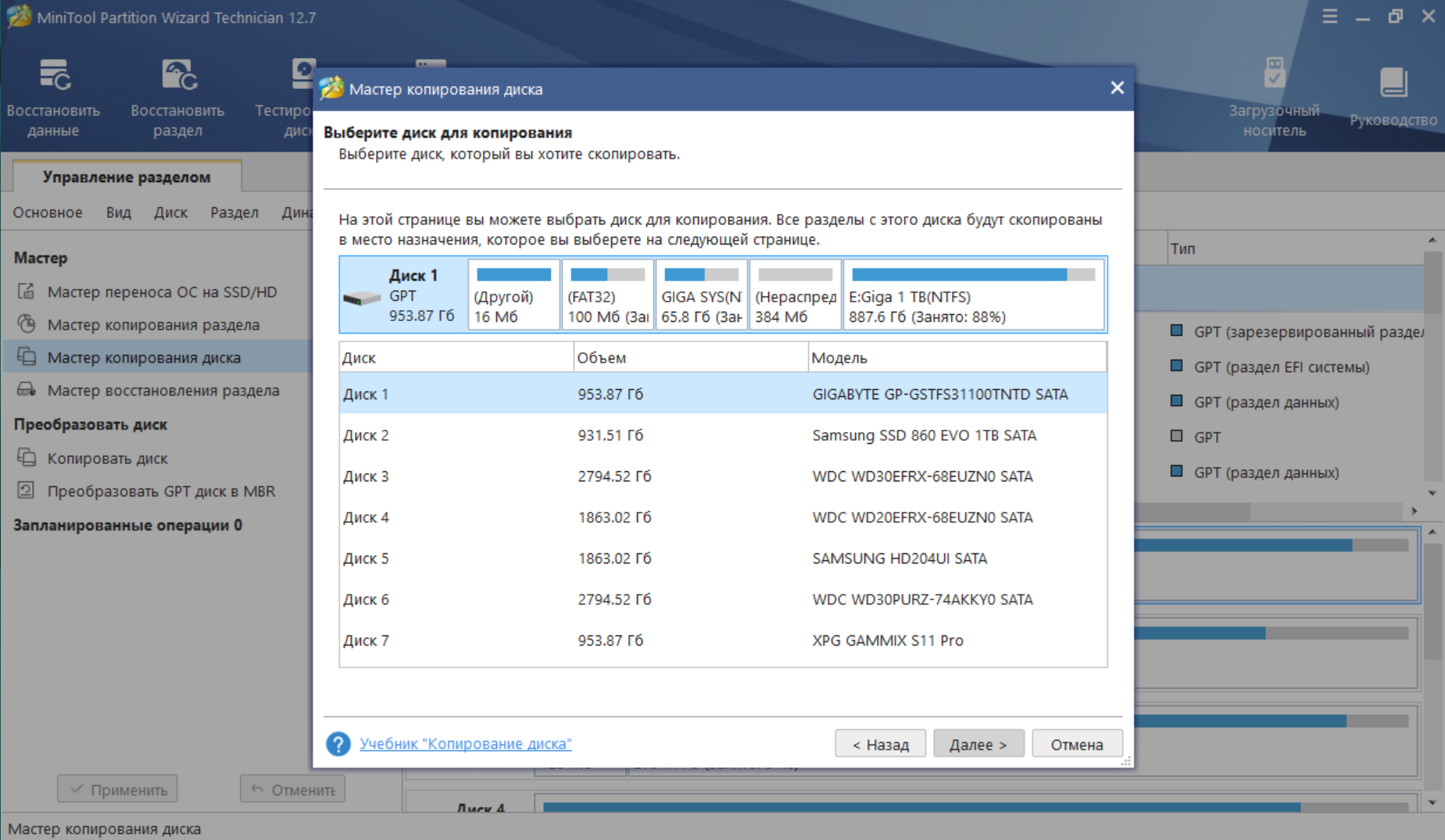Click the Далее button to continue
Viewport: 1445px width, 840px height.
pyautogui.click(x=978, y=744)
